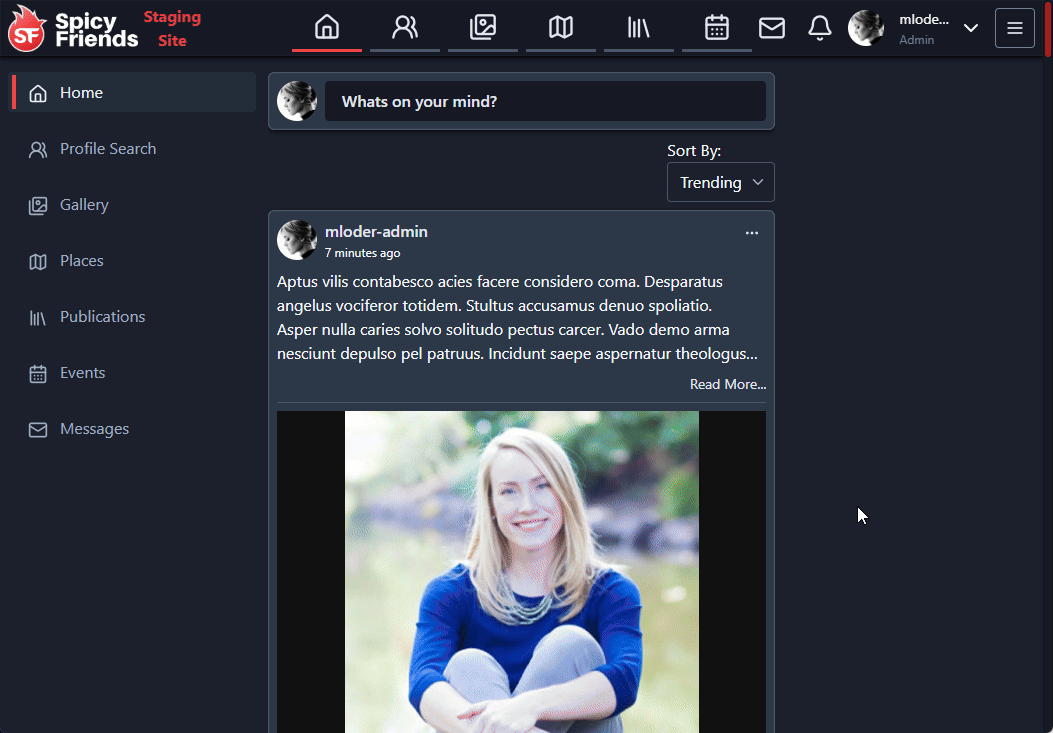Open notifications bell icon

(820, 28)
